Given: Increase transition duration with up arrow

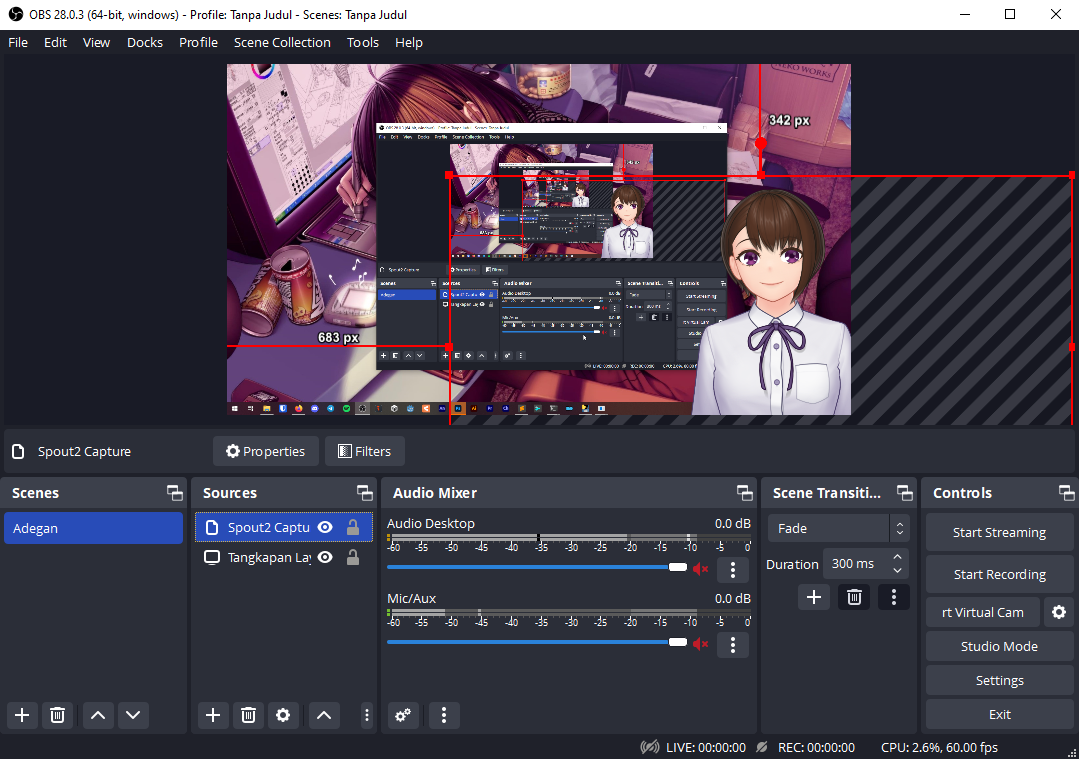Looking at the screenshot, I should point(897,557).
